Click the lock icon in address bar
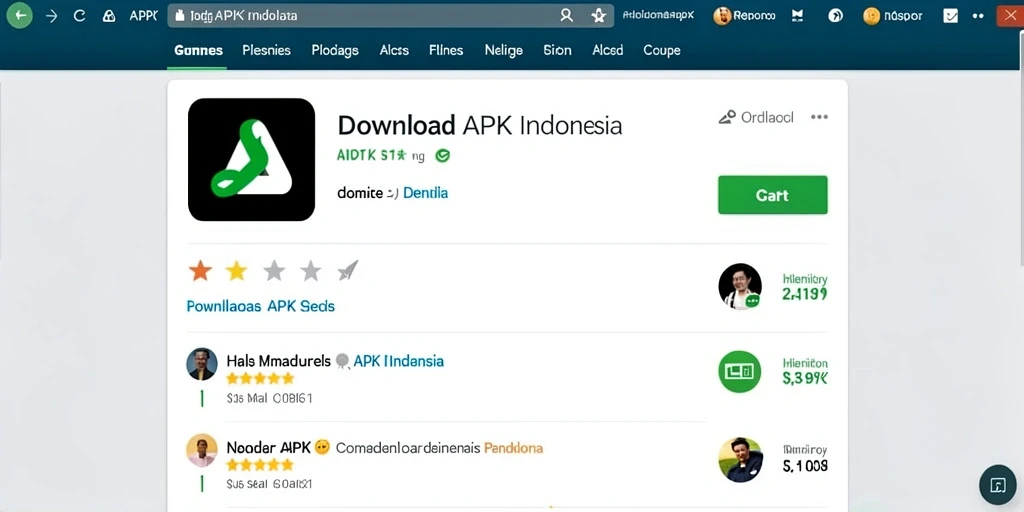The width and height of the screenshot is (1024, 512). pos(180,16)
